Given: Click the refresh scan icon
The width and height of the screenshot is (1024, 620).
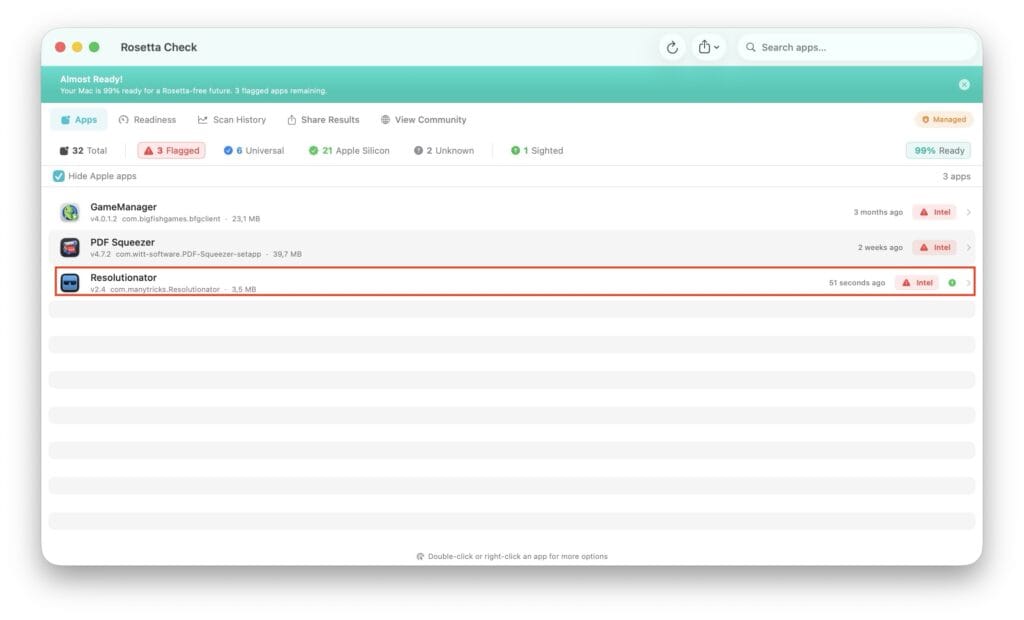Looking at the screenshot, I should [671, 47].
